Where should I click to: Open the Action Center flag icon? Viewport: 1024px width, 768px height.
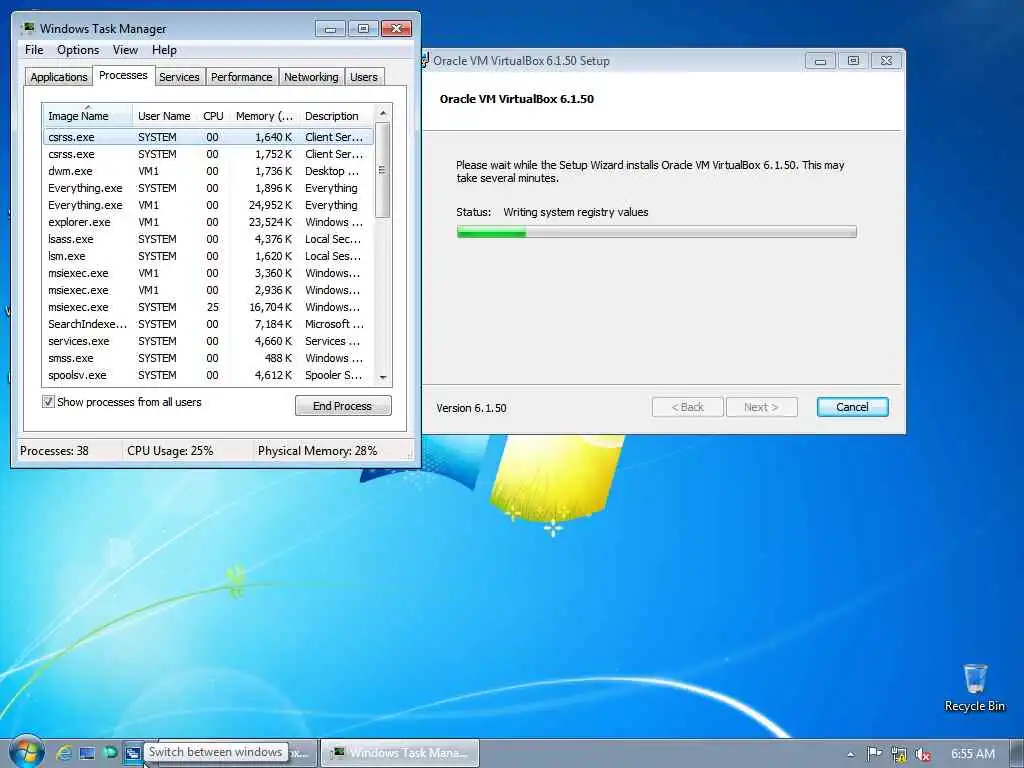pyautogui.click(x=874, y=754)
